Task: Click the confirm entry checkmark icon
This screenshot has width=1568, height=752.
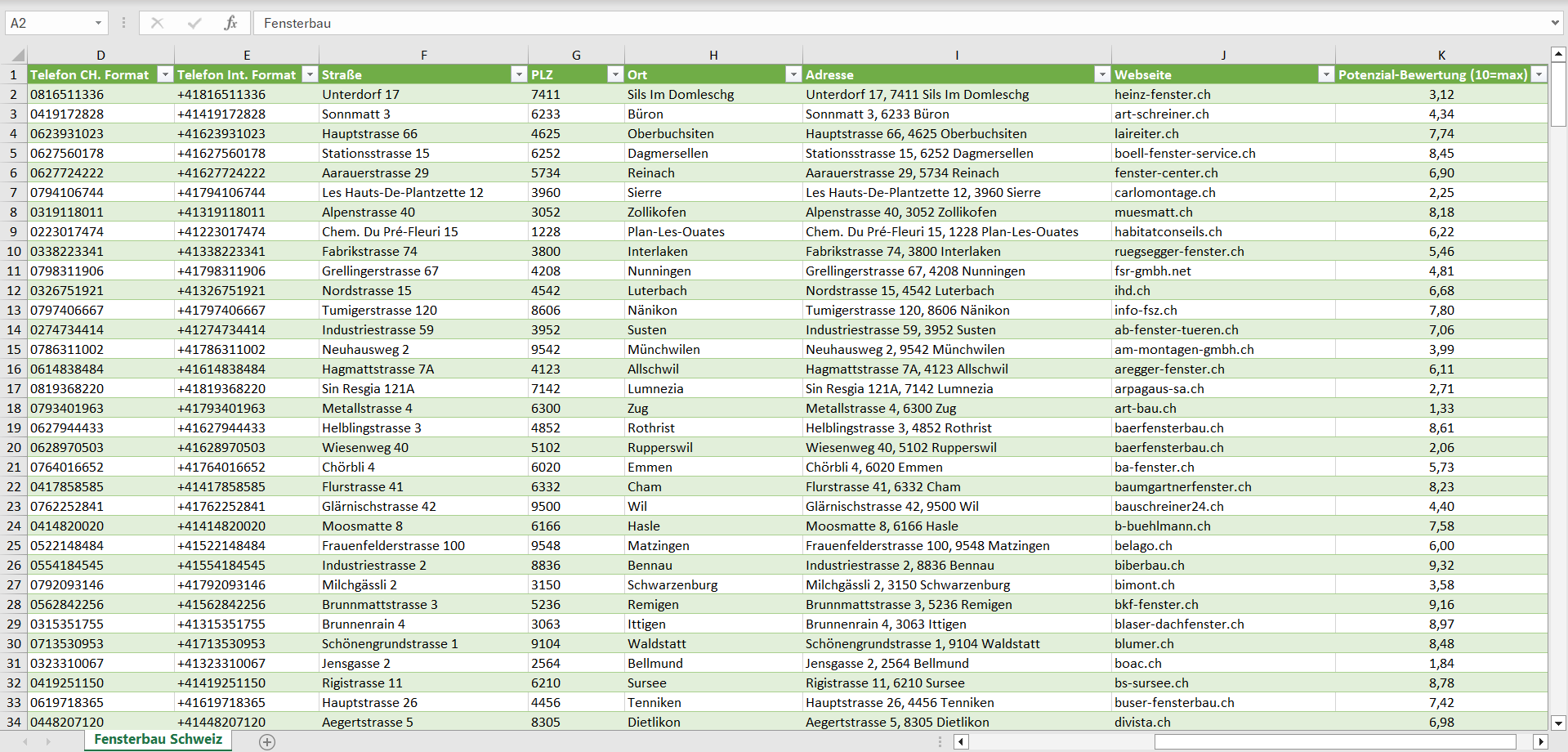Action: tap(194, 23)
